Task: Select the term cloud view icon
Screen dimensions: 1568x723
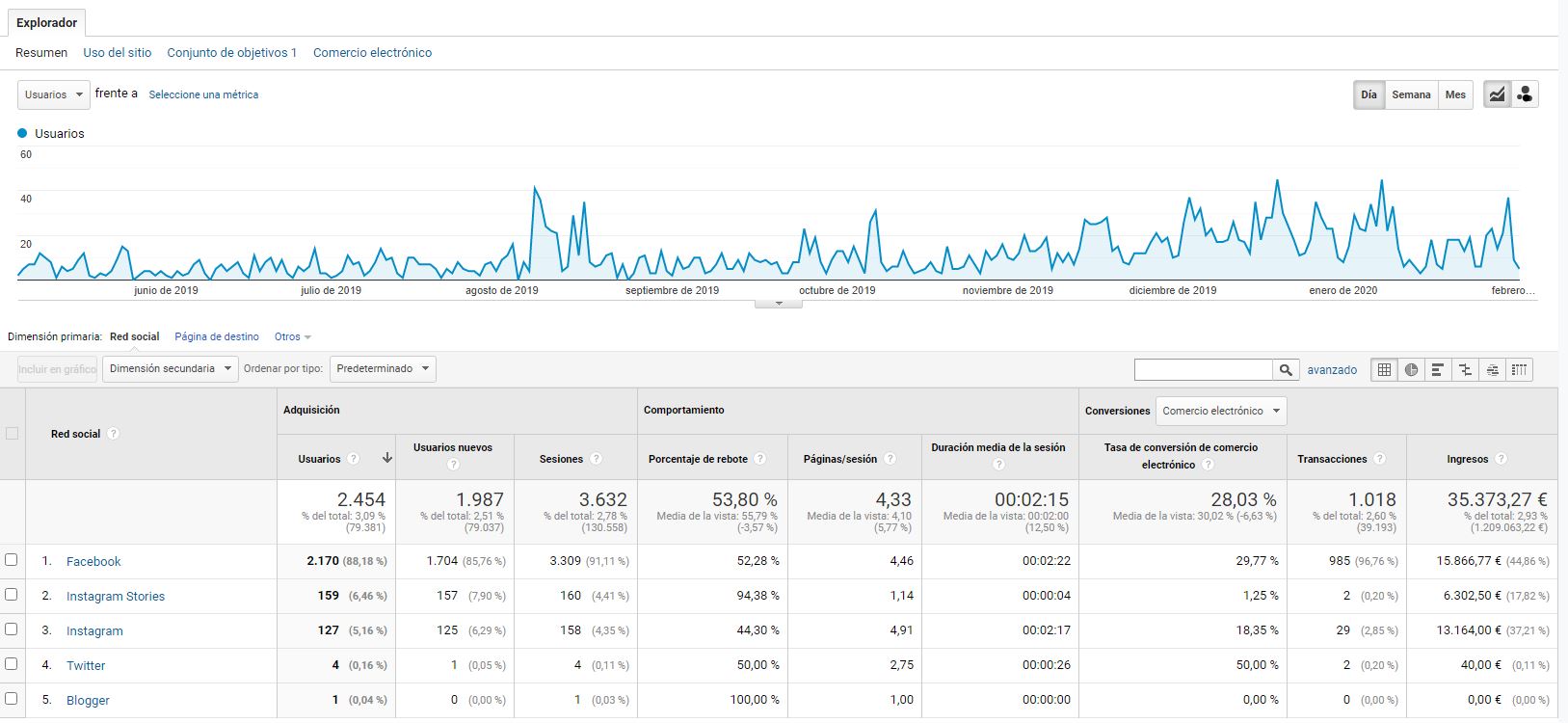Action: [1492, 369]
